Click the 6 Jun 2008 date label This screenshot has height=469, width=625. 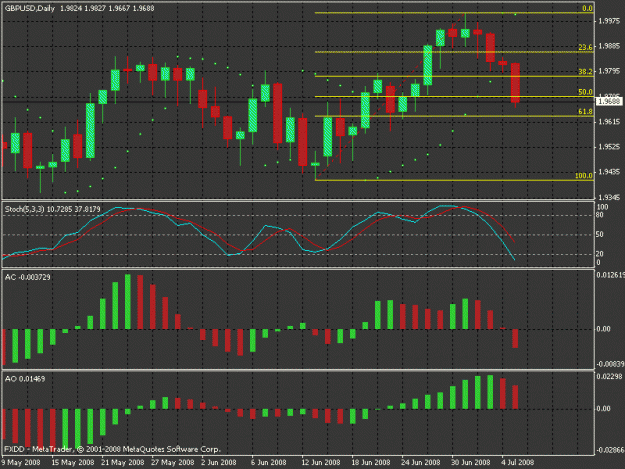[269, 463]
